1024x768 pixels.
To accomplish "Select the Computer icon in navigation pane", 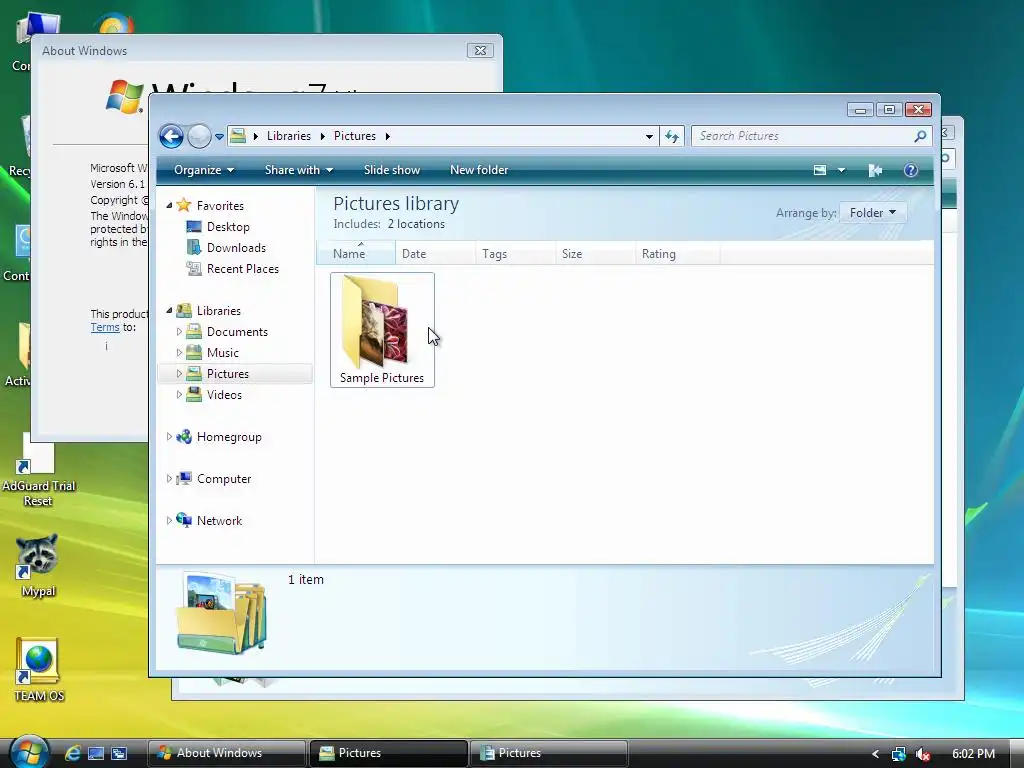I will 184,479.
